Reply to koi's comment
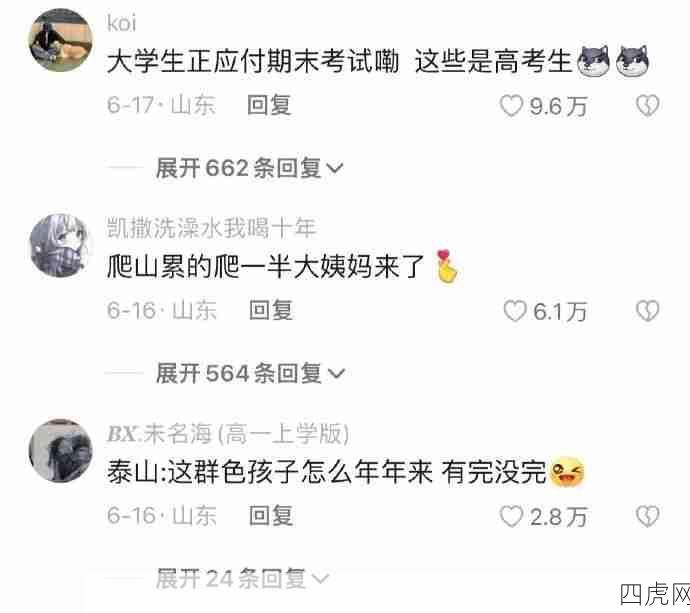This screenshot has width=690, height=613. 269,106
